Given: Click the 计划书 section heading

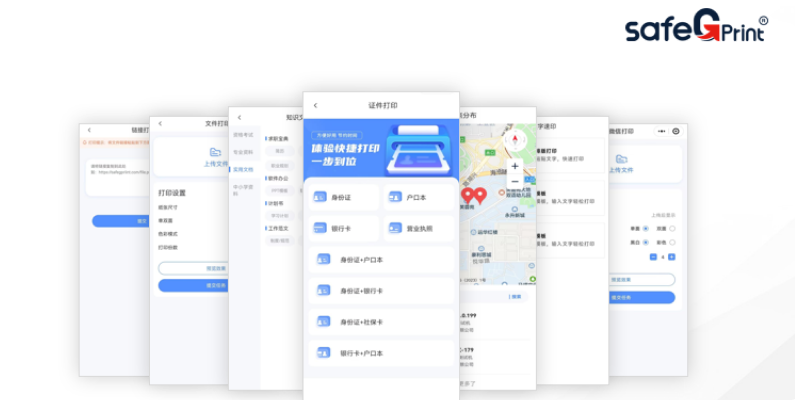Looking at the screenshot, I should (x=277, y=203).
